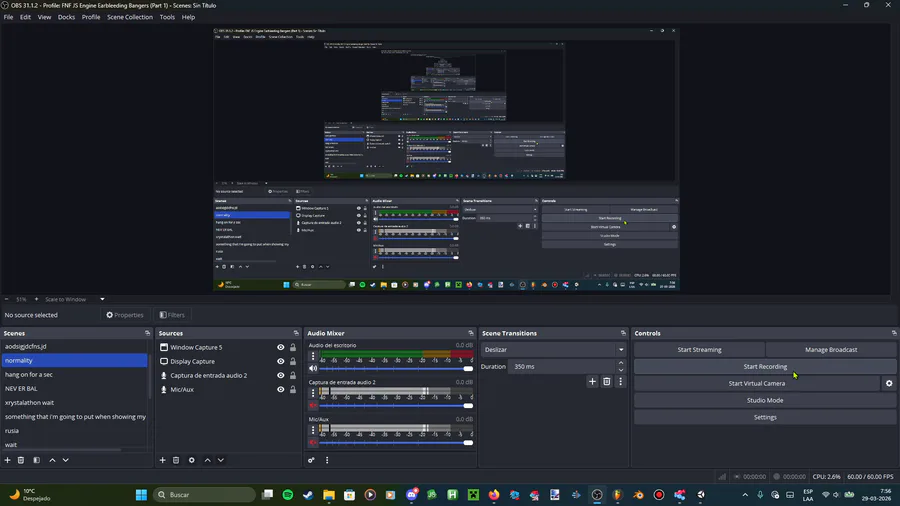
Task: Unmute Captura de entrada audio 2 in mixer
Action: (313, 405)
